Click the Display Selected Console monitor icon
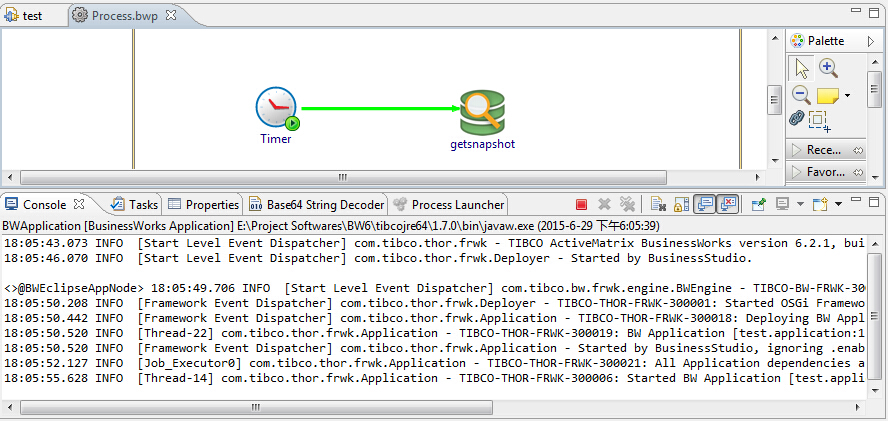 click(784, 204)
